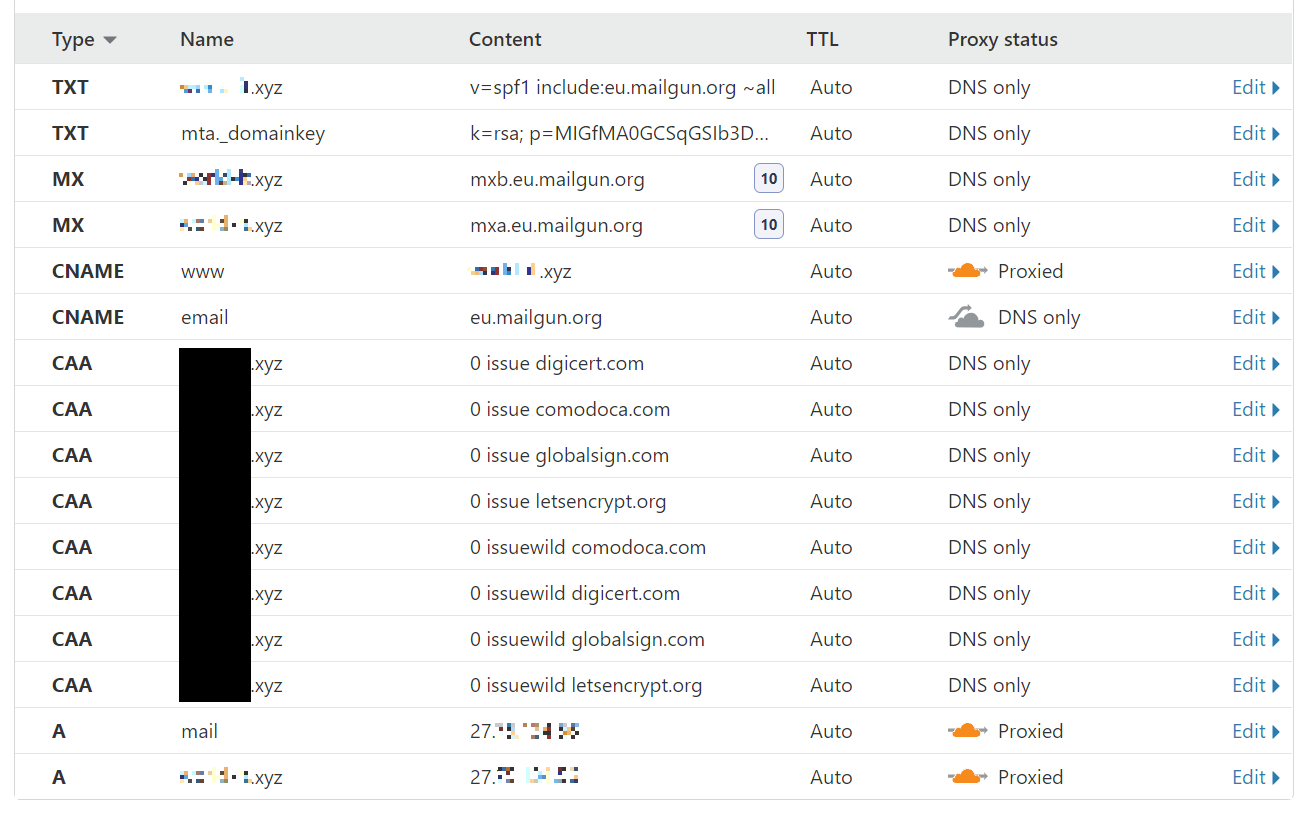
Task: Open Edit for the mail A record
Action: 1255,731
